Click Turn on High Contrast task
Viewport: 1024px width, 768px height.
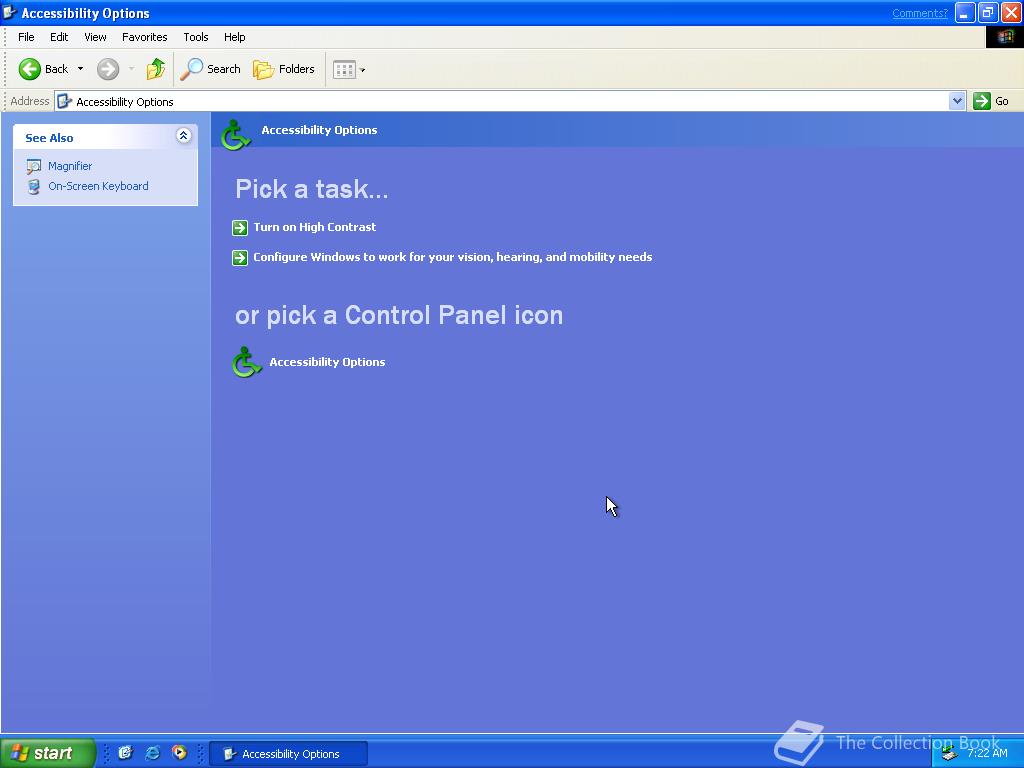[x=315, y=227]
